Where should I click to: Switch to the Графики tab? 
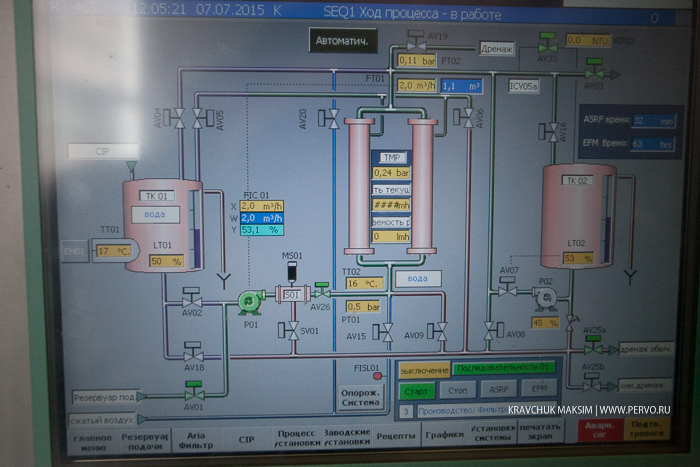coord(445,436)
